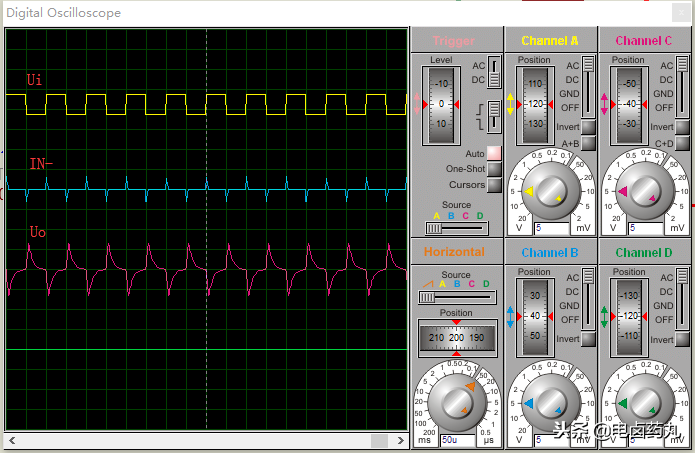Toggle Channel A Invert button
This screenshot has height=453, width=695.
click(588, 127)
